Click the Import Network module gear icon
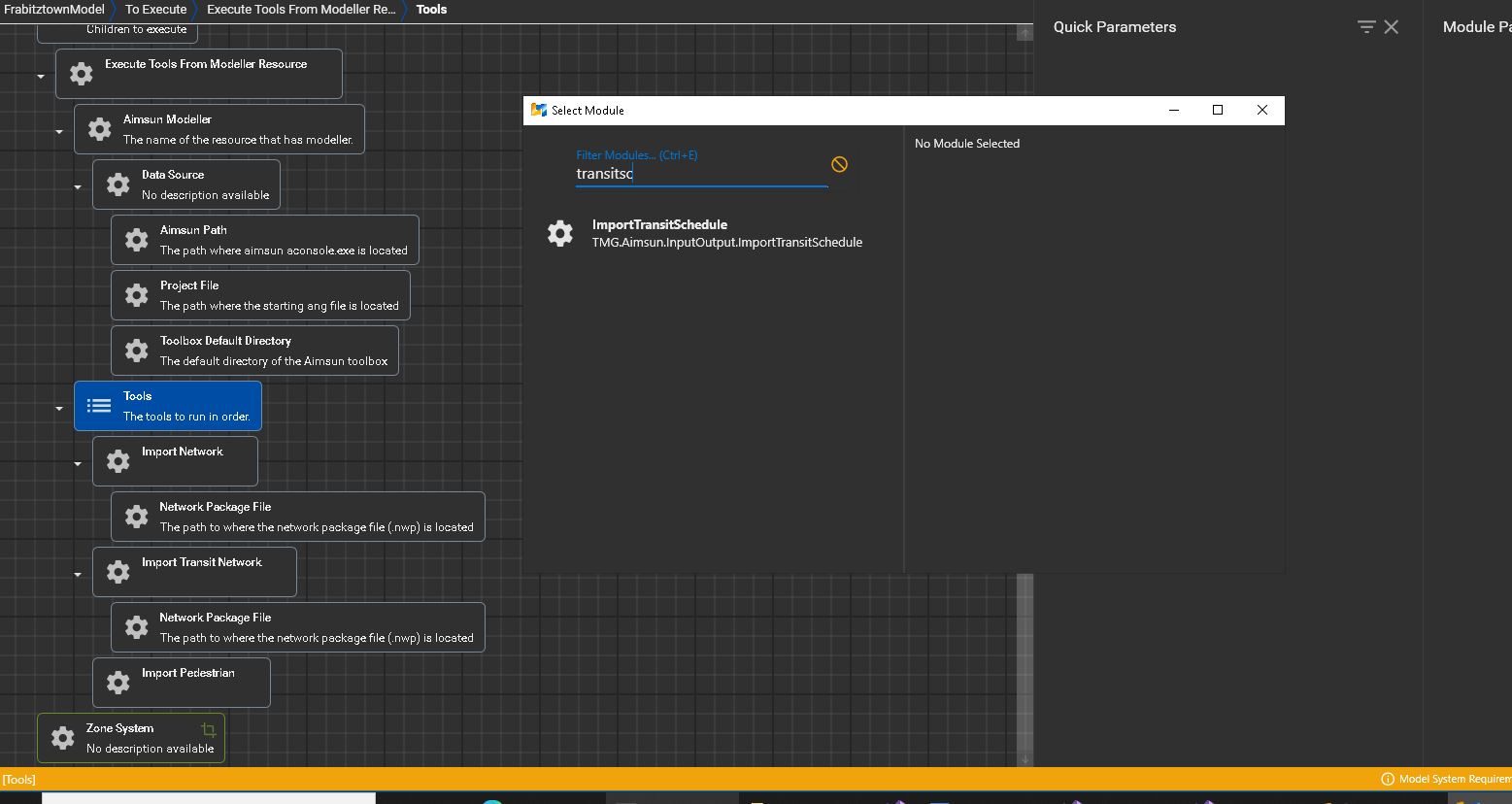The image size is (1512, 804). [x=118, y=461]
